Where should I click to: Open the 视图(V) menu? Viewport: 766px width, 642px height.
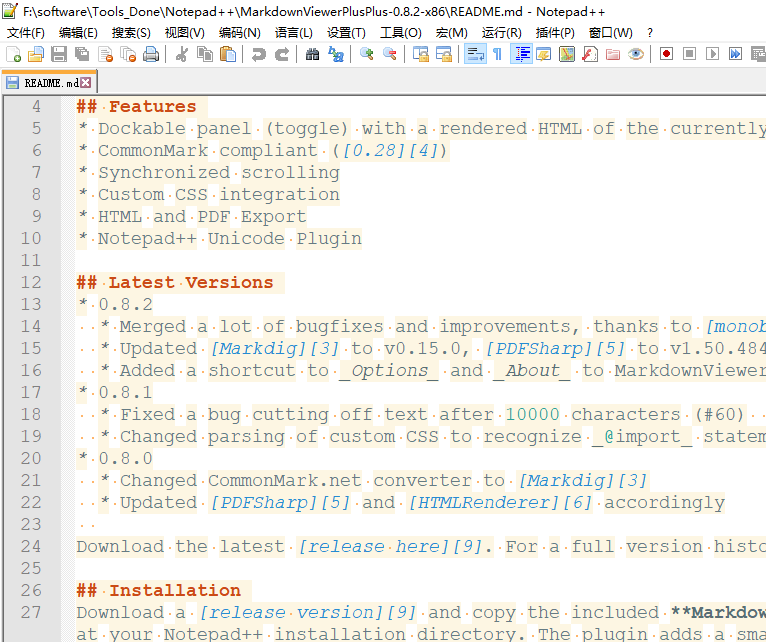click(185, 33)
